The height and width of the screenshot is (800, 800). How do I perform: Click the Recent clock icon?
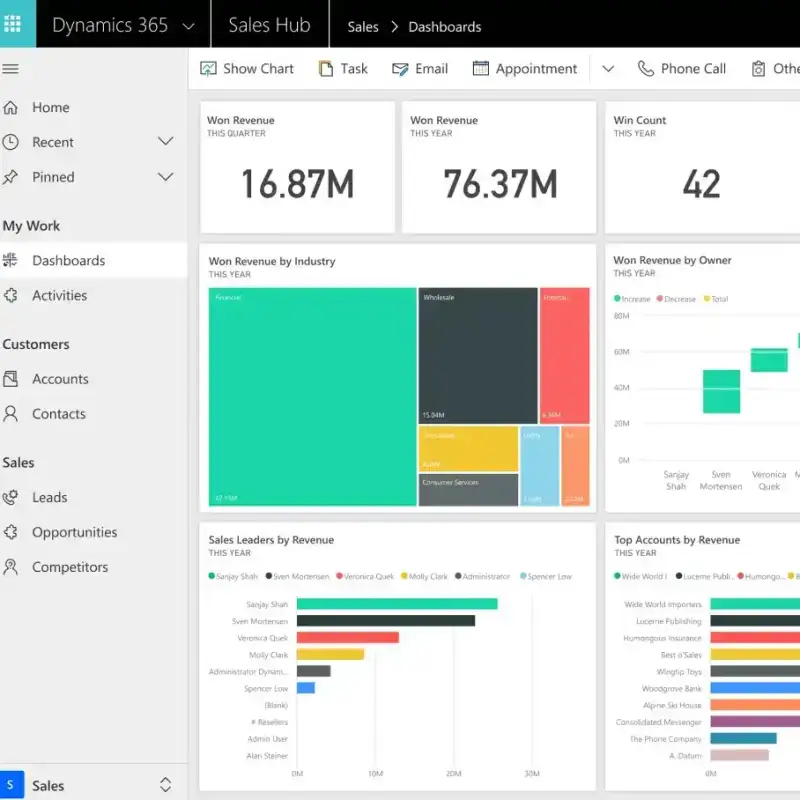point(10,142)
